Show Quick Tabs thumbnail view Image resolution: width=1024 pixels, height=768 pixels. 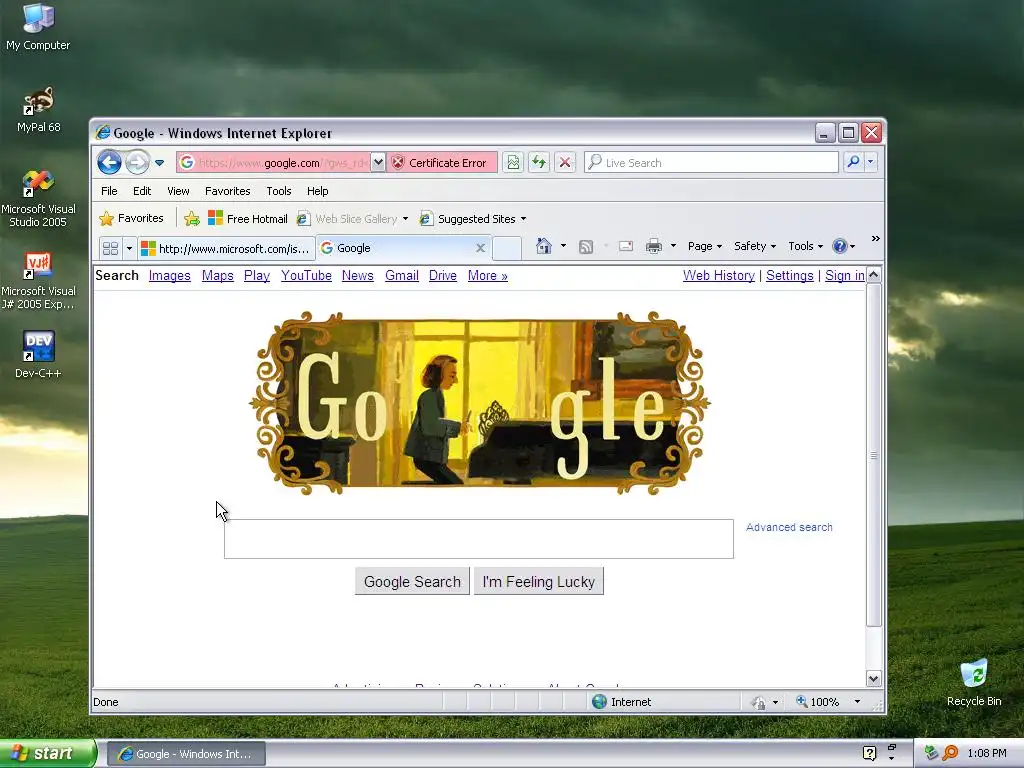pos(110,248)
